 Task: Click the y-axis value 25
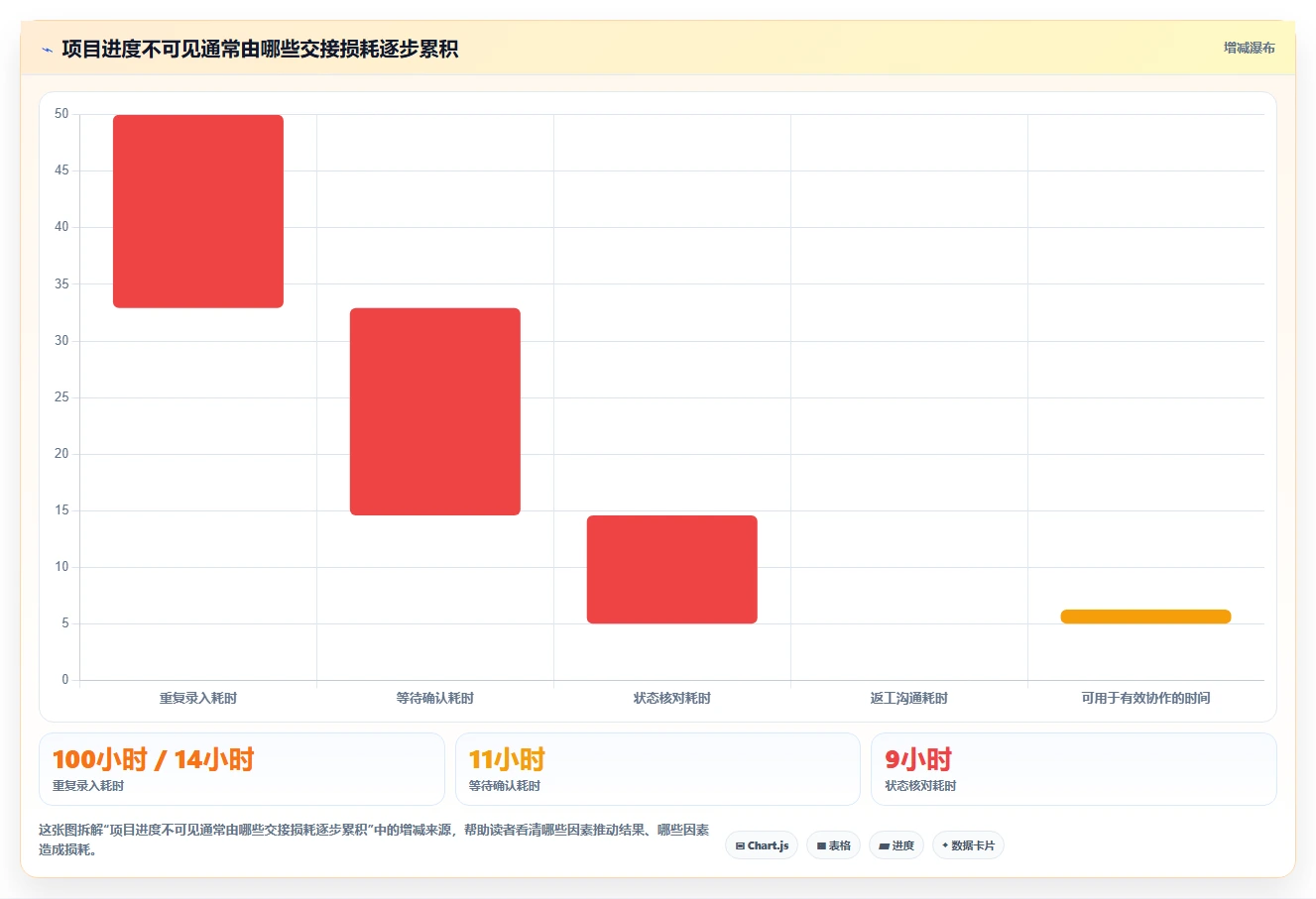pyautogui.click(x=61, y=397)
